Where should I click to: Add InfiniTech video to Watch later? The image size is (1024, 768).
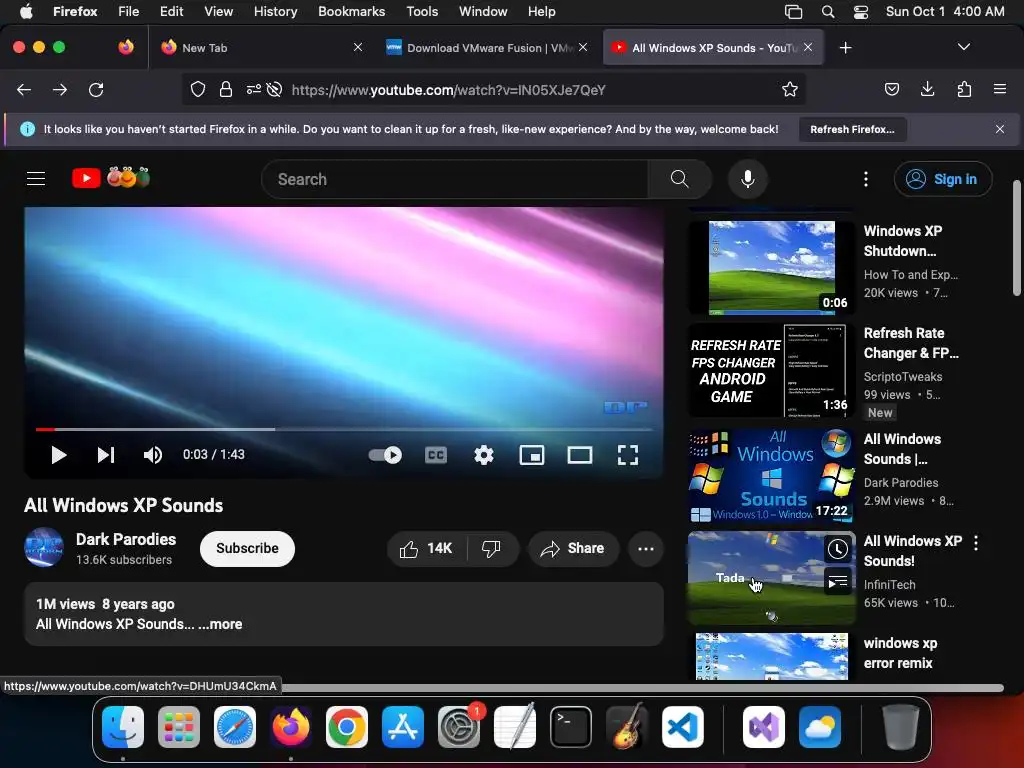[837, 549]
